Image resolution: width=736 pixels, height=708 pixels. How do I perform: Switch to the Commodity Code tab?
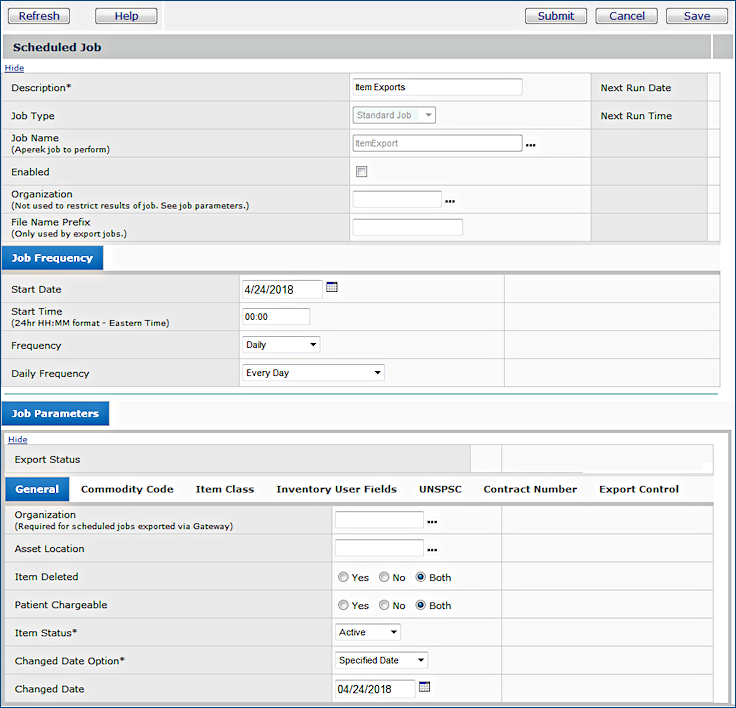[127, 490]
